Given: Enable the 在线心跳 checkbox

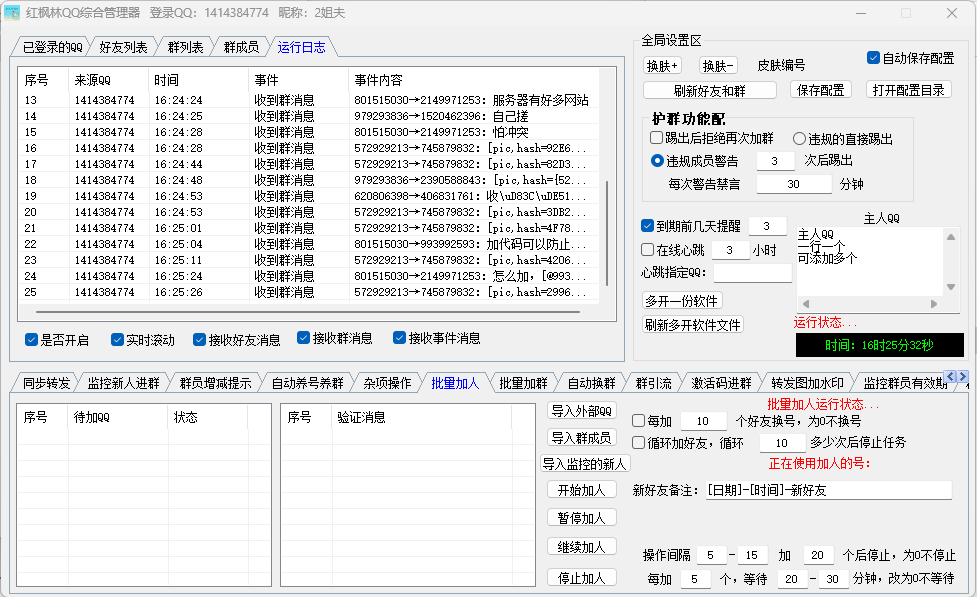Looking at the screenshot, I should pyautogui.click(x=647, y=249).
